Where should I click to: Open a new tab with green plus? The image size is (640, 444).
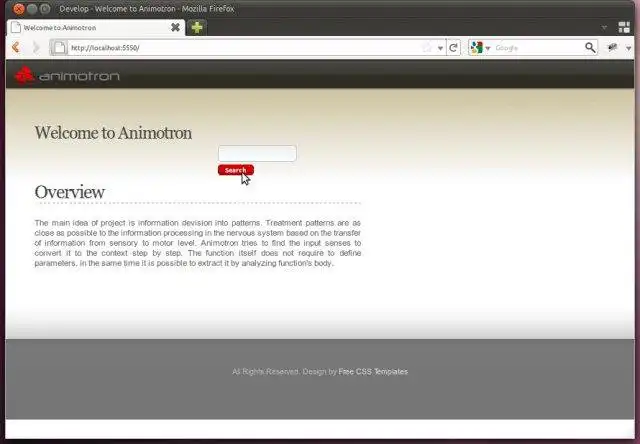pos(197,28)
